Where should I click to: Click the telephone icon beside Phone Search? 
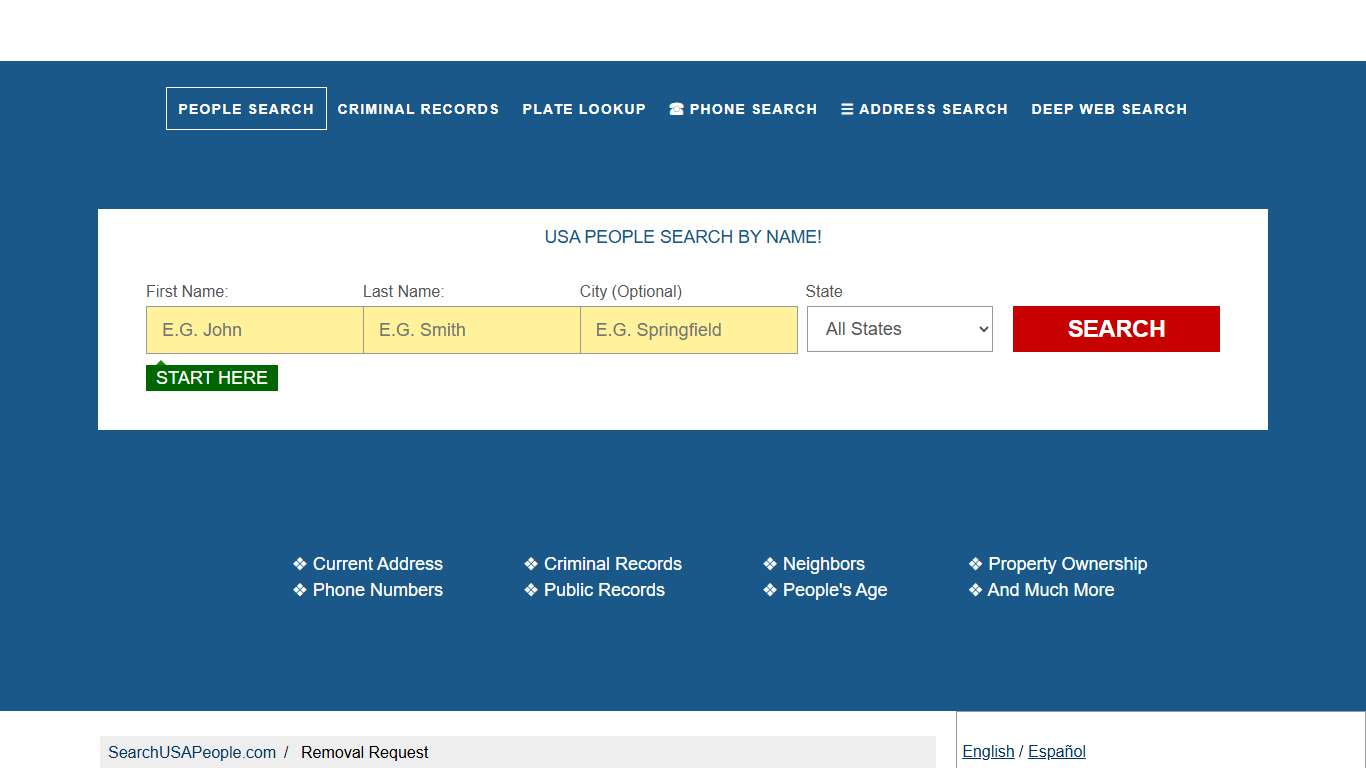point(676,109)
